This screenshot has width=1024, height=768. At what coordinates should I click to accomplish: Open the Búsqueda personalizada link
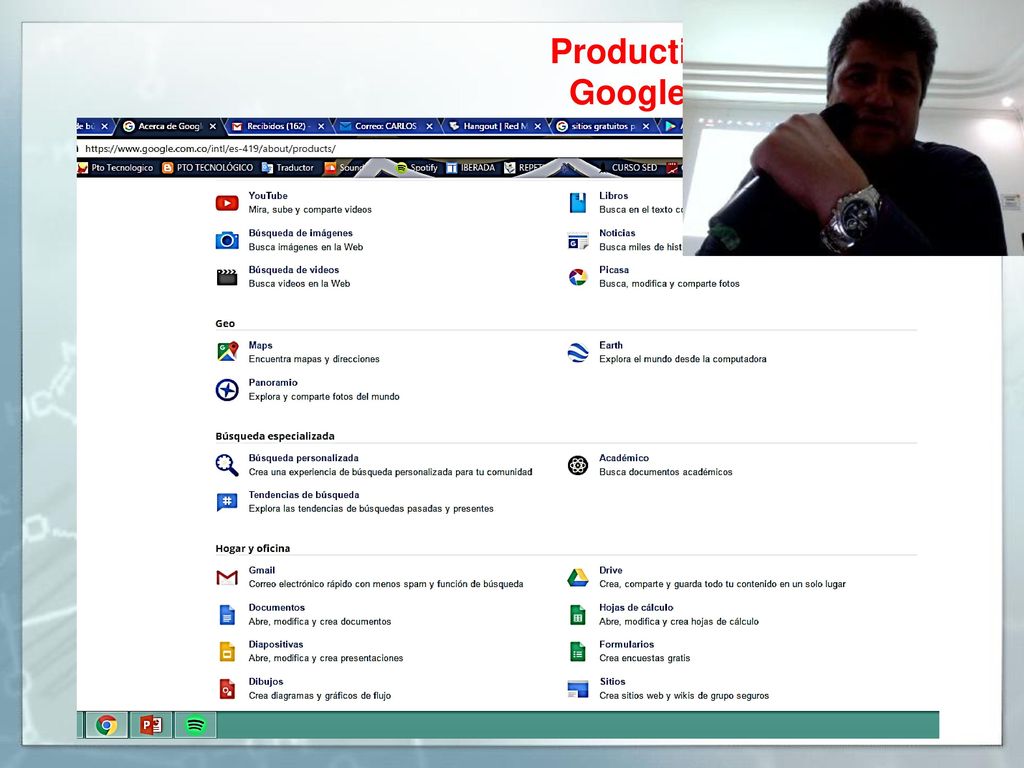coord(304,458)
